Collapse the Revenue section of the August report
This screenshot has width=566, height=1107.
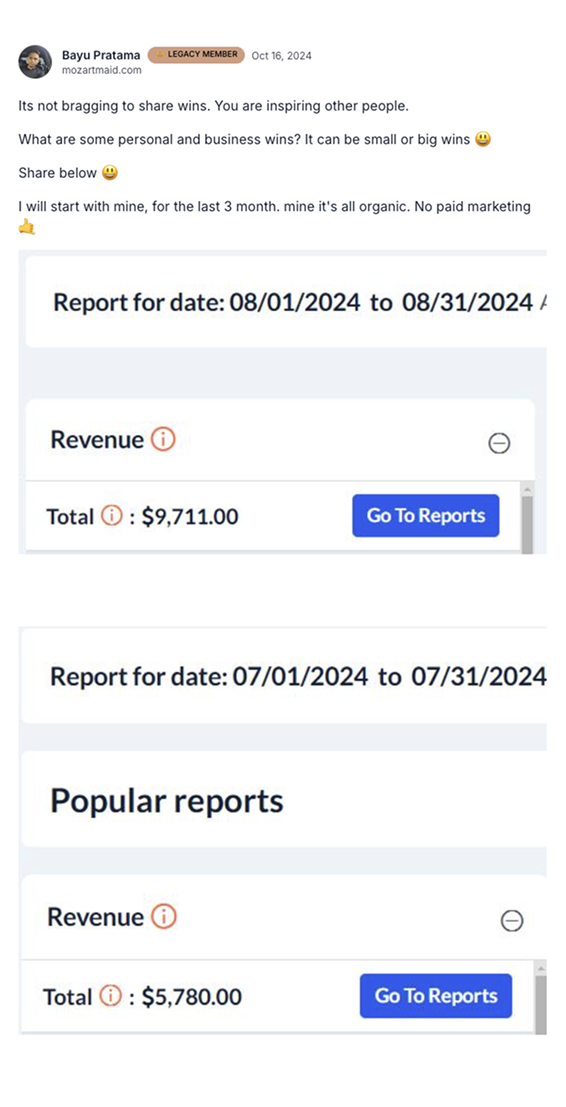[499, 443]
